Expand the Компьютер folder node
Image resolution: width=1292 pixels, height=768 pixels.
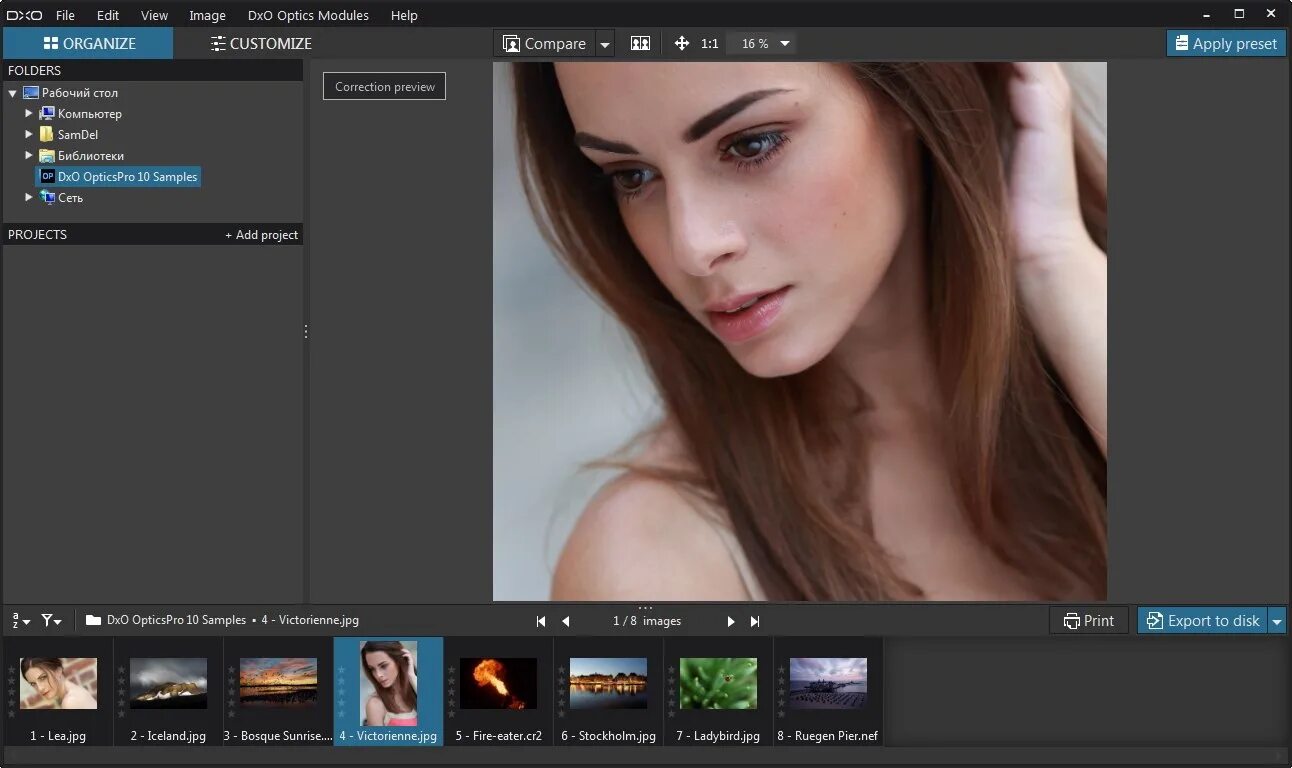(x=29, y=113)
